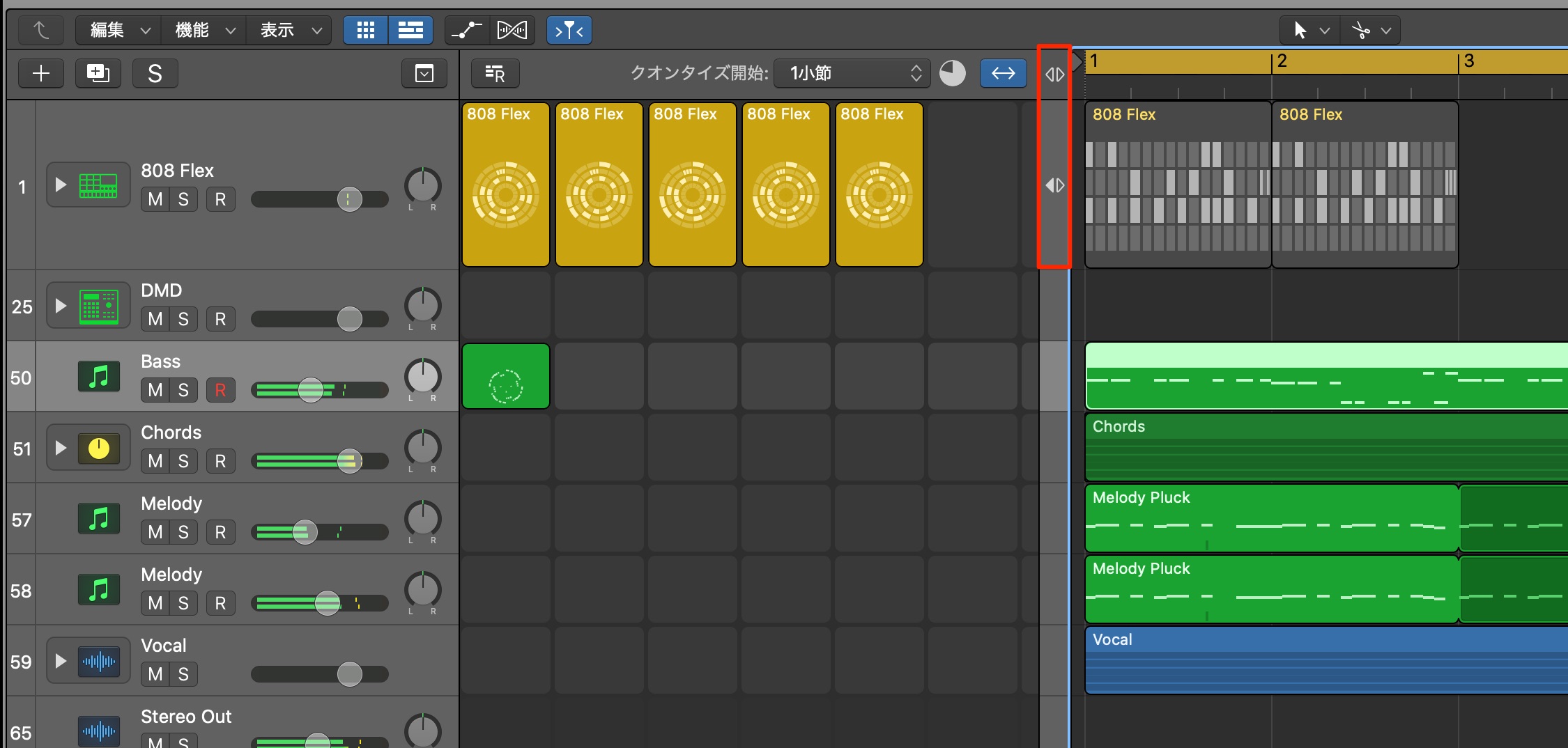Add a new track with plus button
This screenshot has width=1568, height=748.
pyautogui.click(x=41, y=73)
